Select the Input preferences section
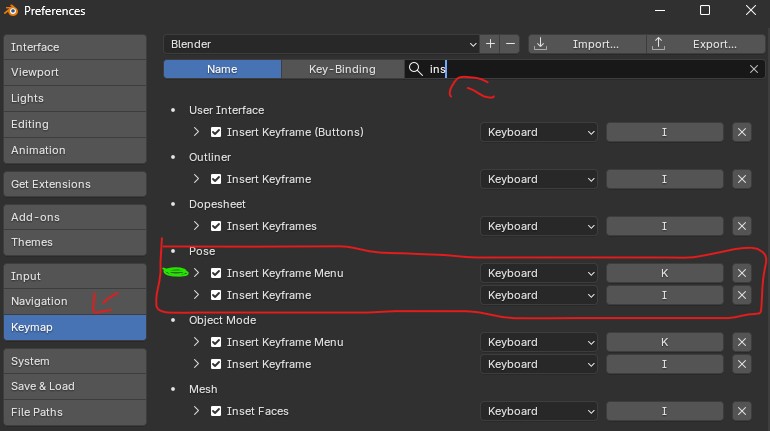Viewport: 770px width, 431px height. click(x=75, y=276)
